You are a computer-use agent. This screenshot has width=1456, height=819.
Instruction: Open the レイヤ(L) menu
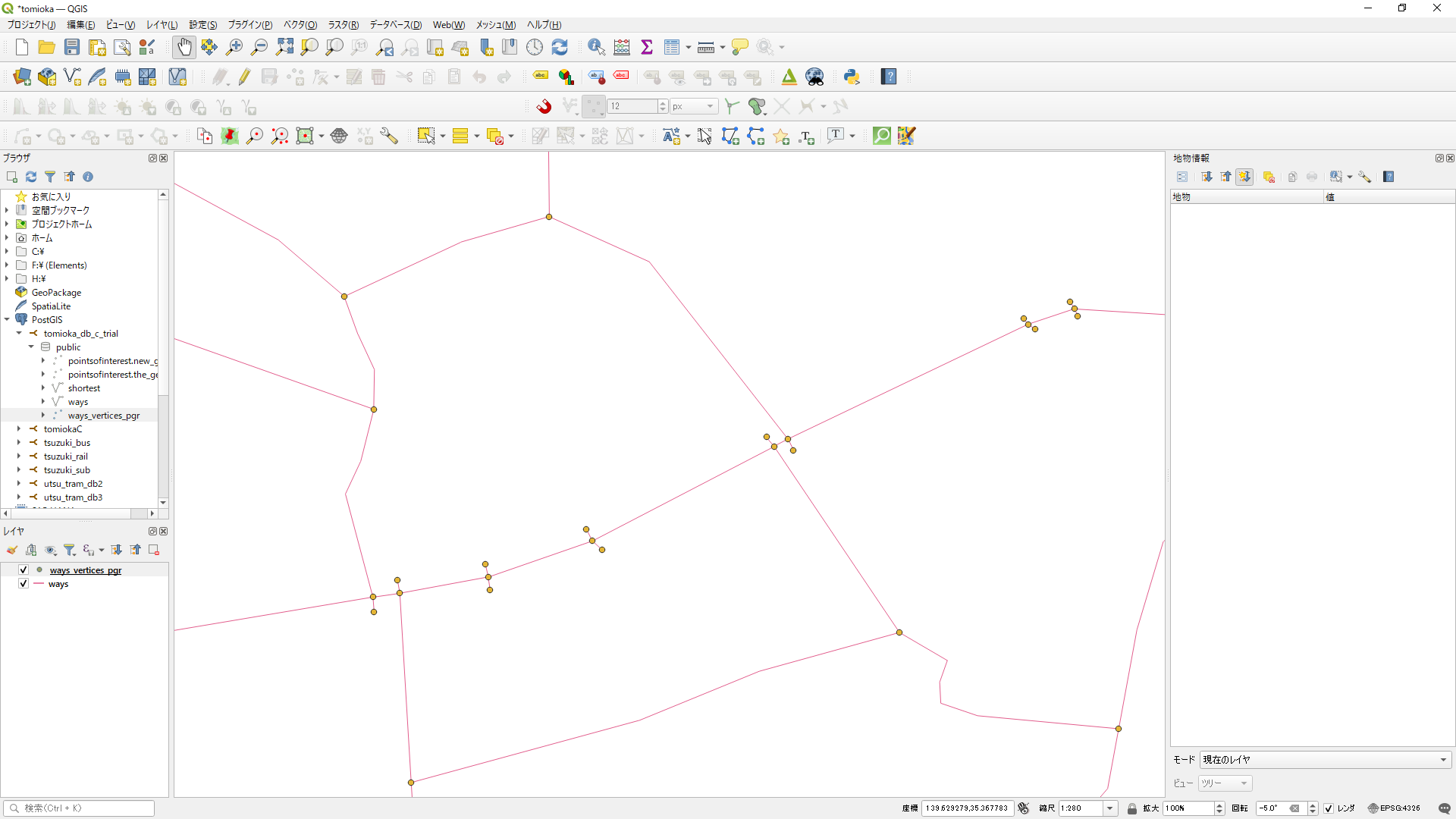(162, 25)
